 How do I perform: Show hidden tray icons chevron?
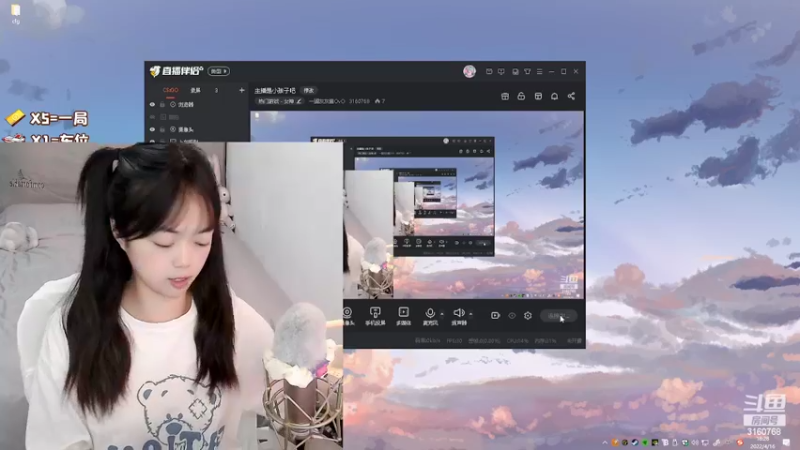(x=605, y=442)
